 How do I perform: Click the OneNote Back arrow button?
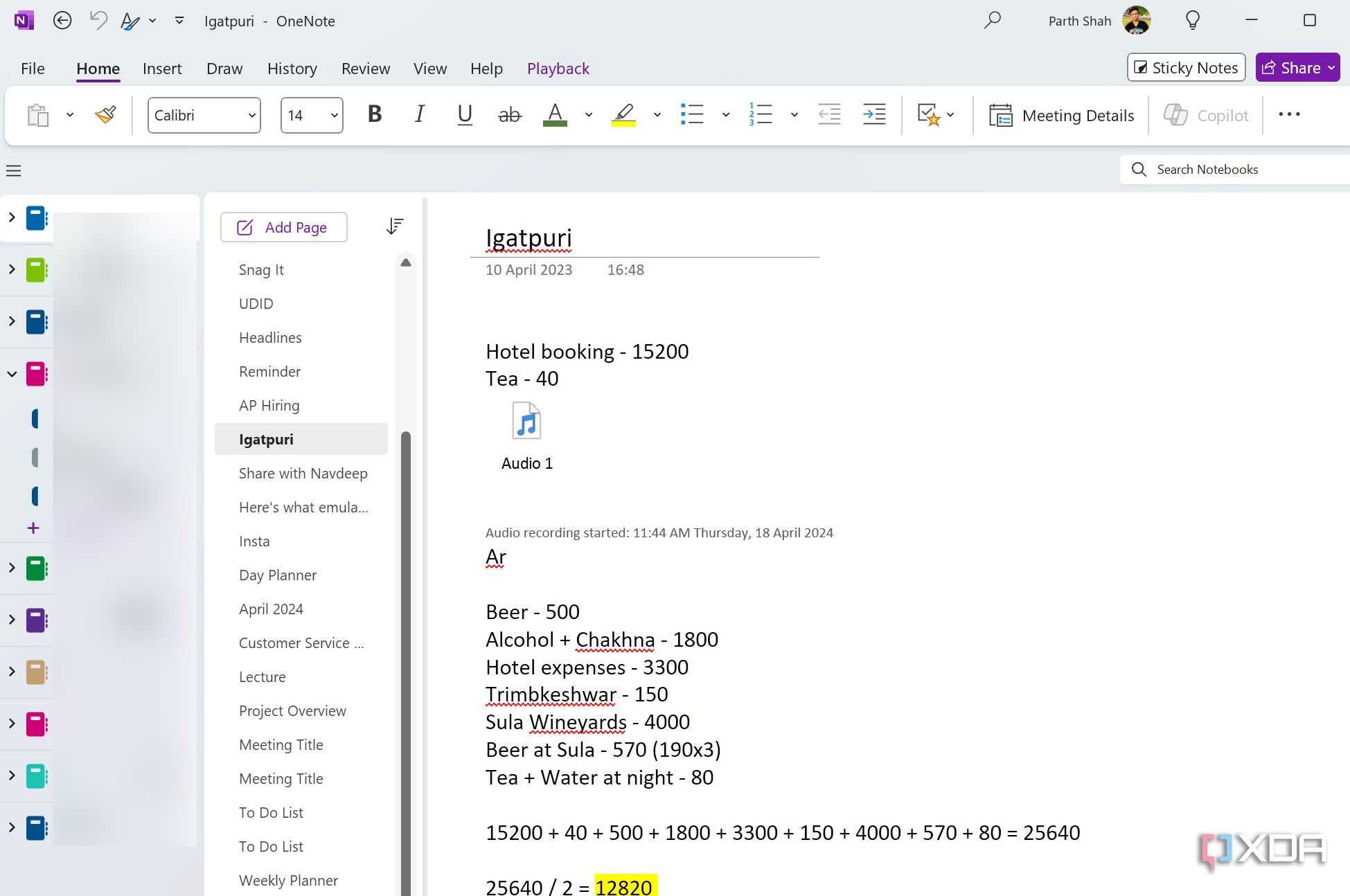pos(62,21)
